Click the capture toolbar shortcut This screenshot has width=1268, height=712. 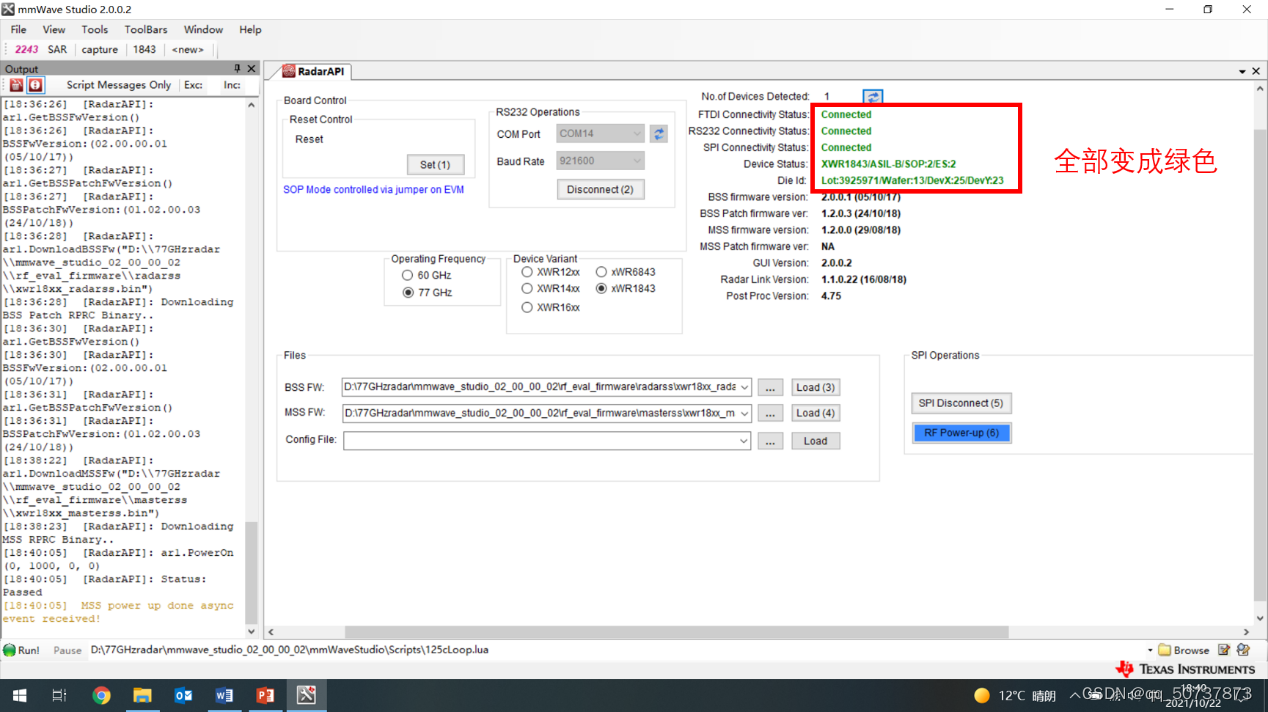click(x=99, y=49)
